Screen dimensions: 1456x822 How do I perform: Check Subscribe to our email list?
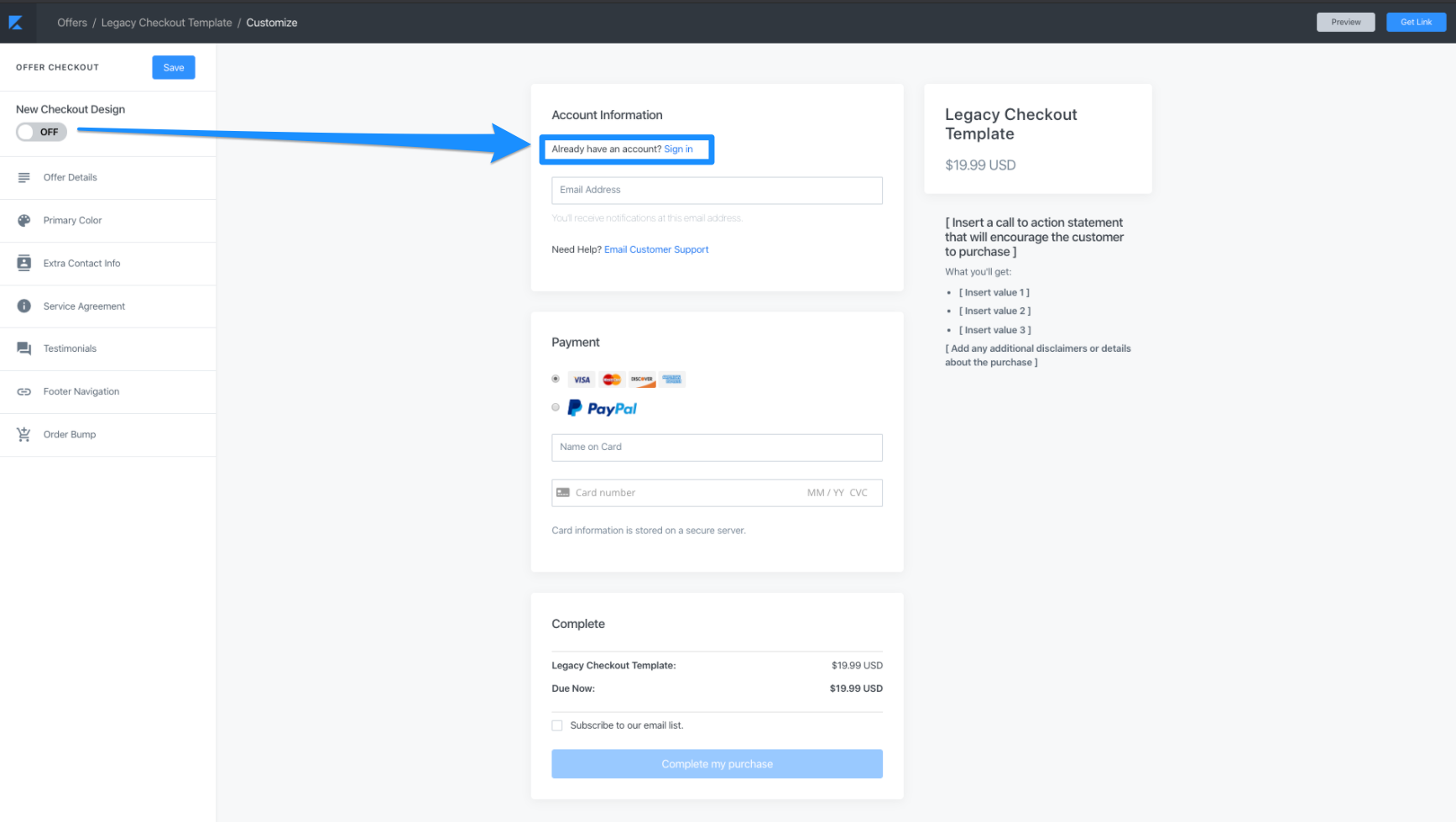click(557, 725)
